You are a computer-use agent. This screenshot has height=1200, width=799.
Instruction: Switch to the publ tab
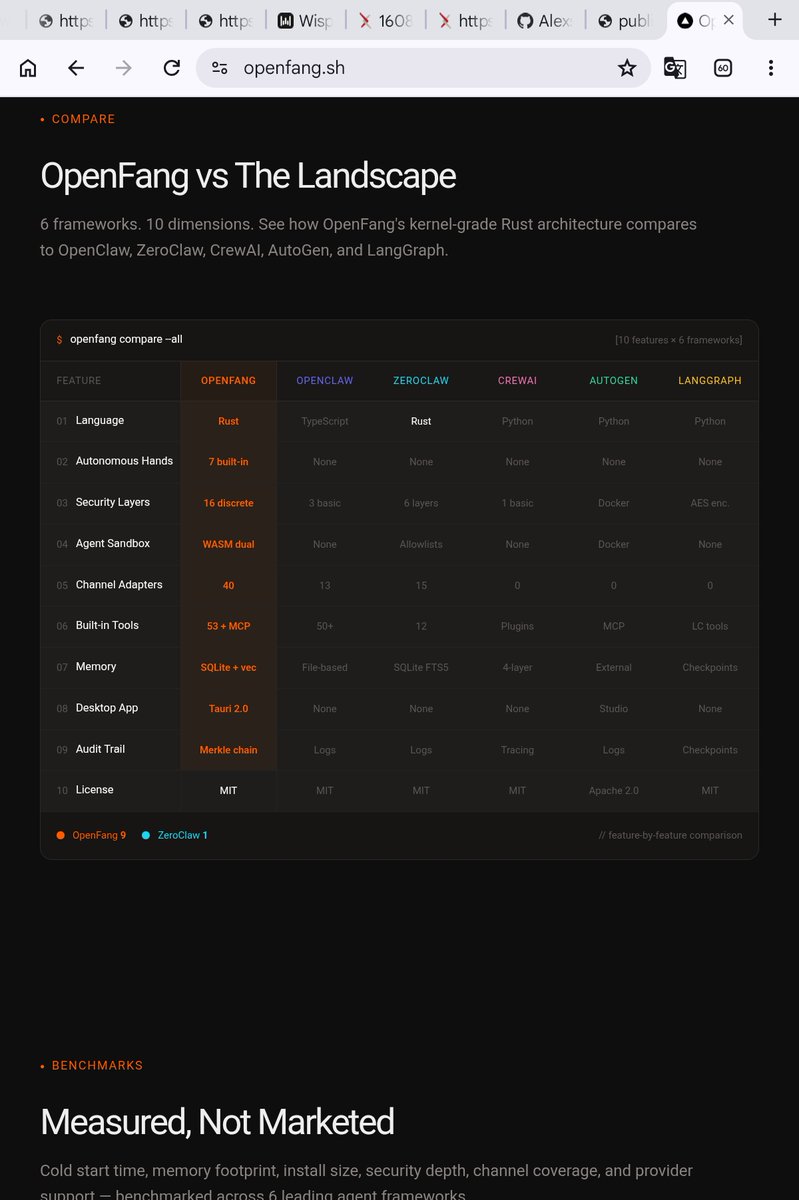click(625, 20)
